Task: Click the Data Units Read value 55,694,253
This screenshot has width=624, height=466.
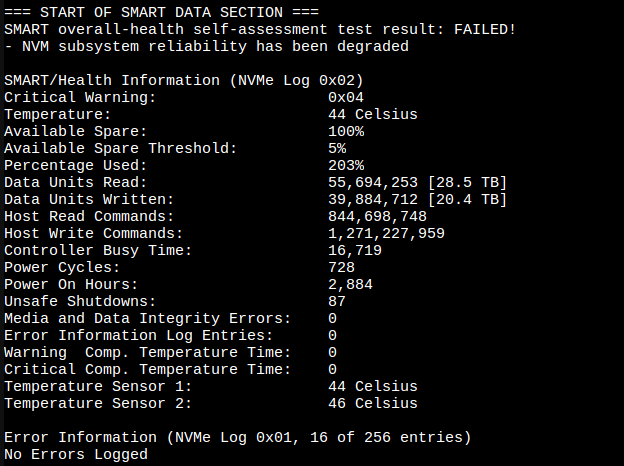Action: [373, 183]
